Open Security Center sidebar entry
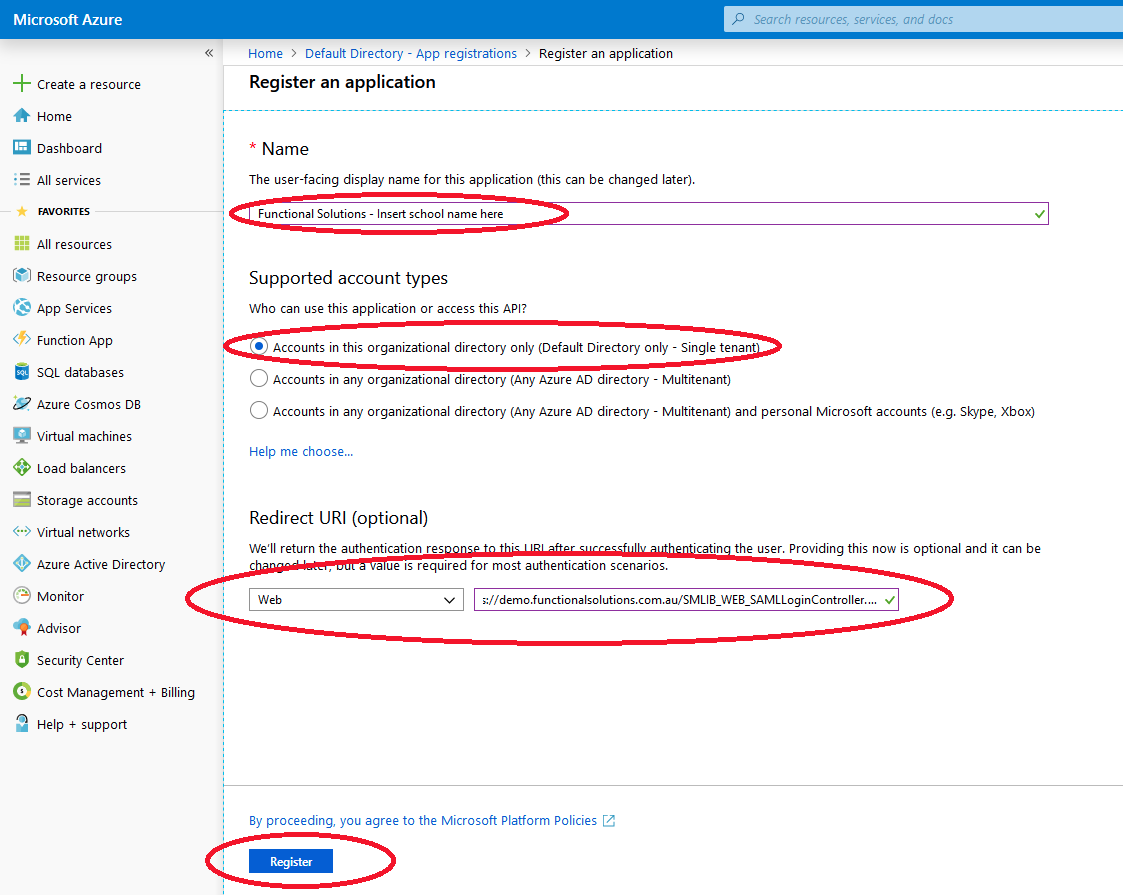The width and height of the screenshot is (1123, 895). click(x=80, y=660)
